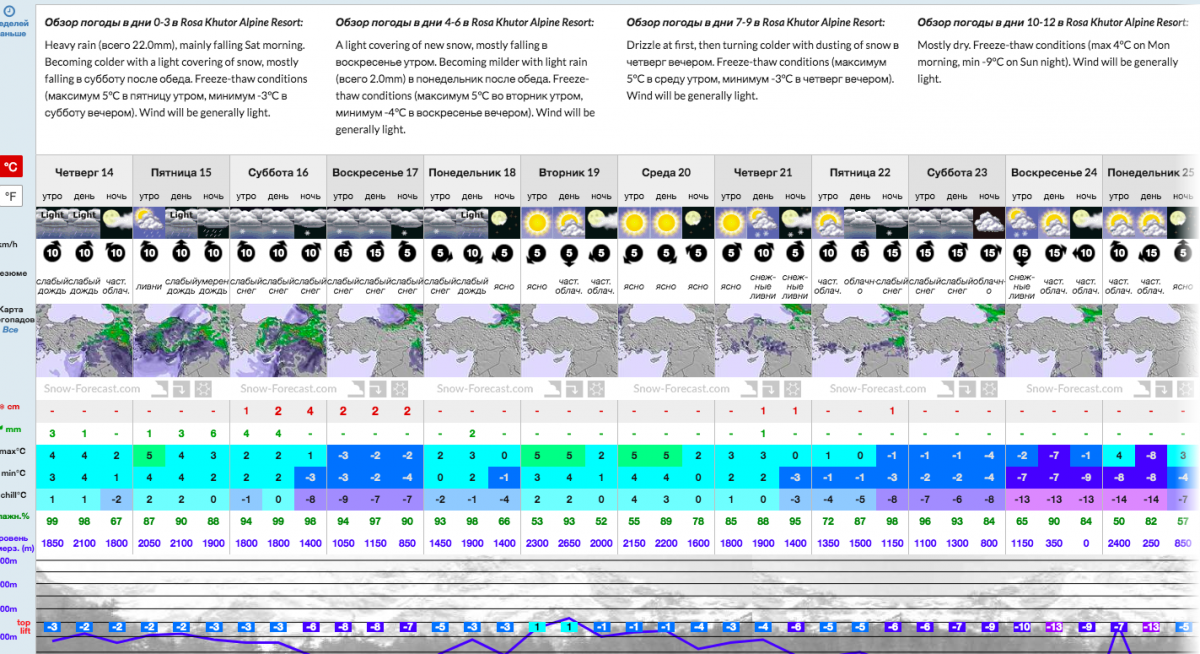Click snowfall value 4 on Saturday night

click(310, 411)
